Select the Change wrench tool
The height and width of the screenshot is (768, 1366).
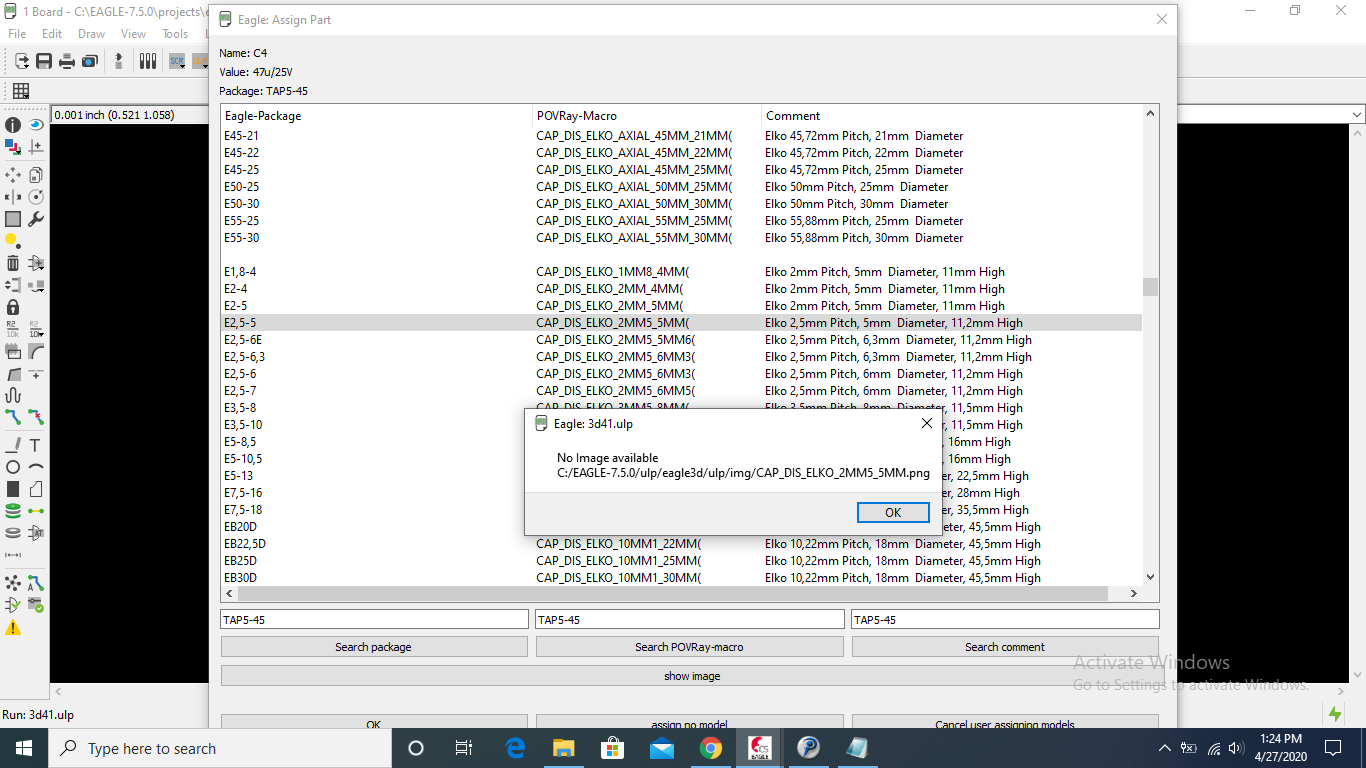click(x=36, y=219)
